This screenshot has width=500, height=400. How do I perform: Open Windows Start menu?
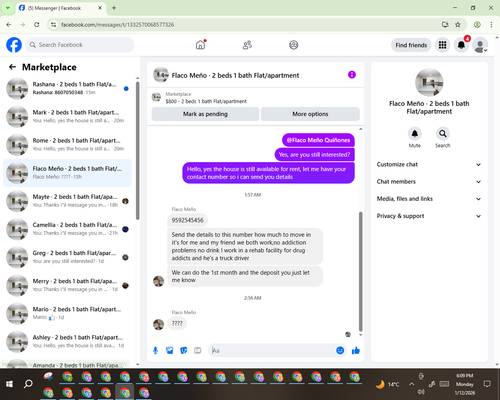coord(9,384)
